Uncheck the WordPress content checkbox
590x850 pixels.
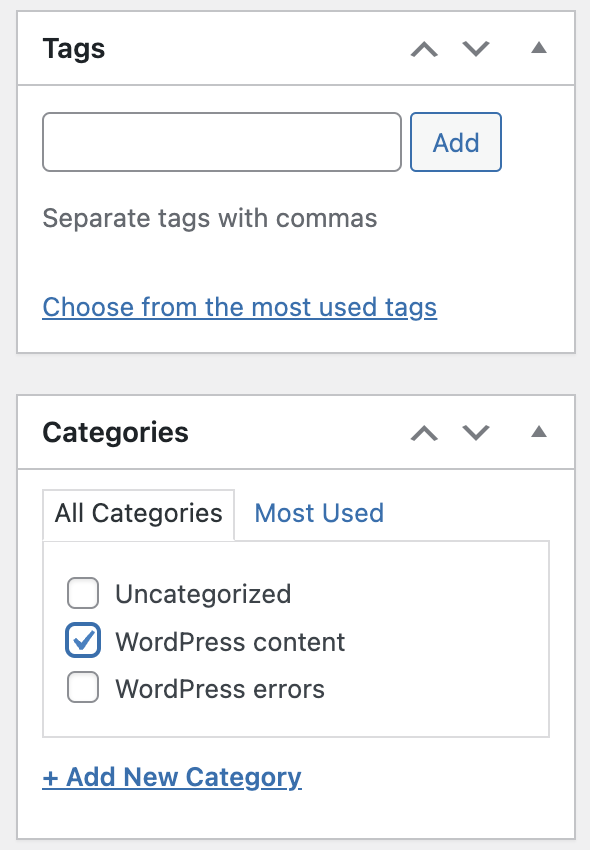pos(83,640)
